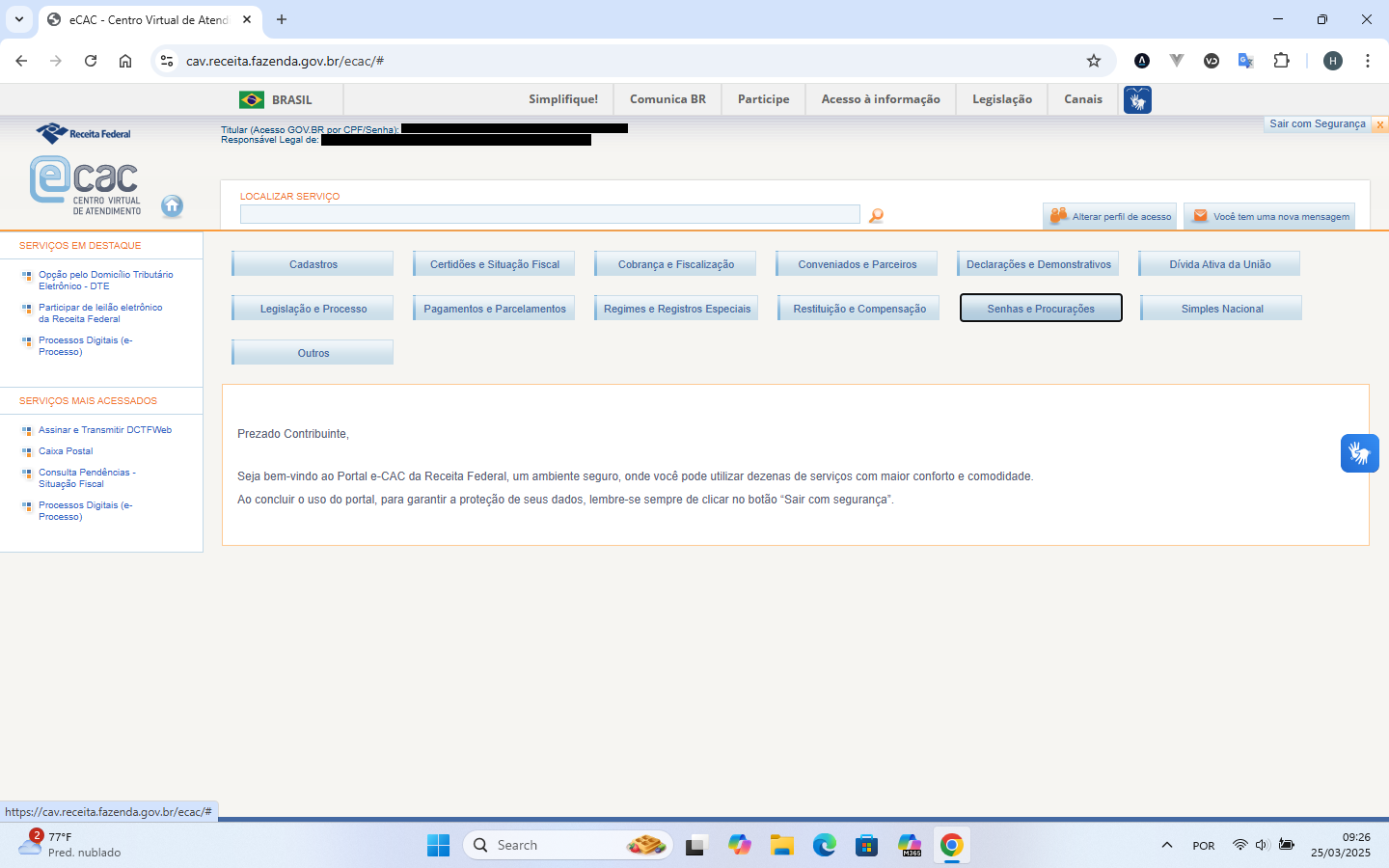Image resolution: width=1389 pixels, height=868 pixels.
Task: Reload the page with the refresh icon
Action: tap(91, 61)
